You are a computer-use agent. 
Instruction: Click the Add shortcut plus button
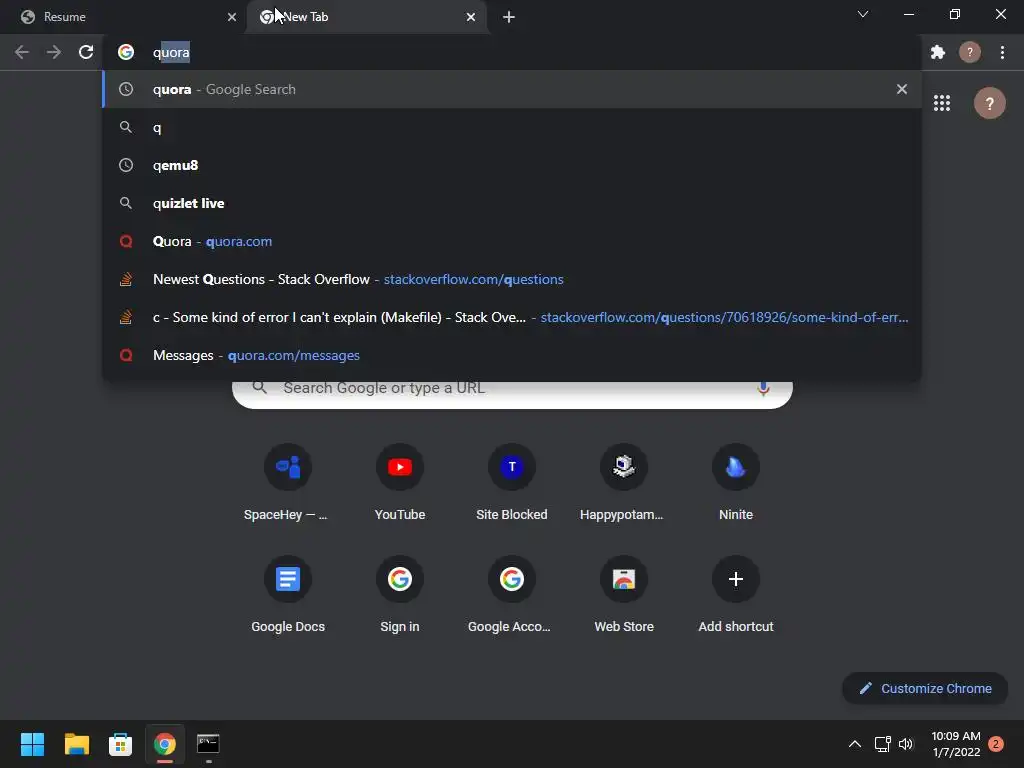coord(736,579)
